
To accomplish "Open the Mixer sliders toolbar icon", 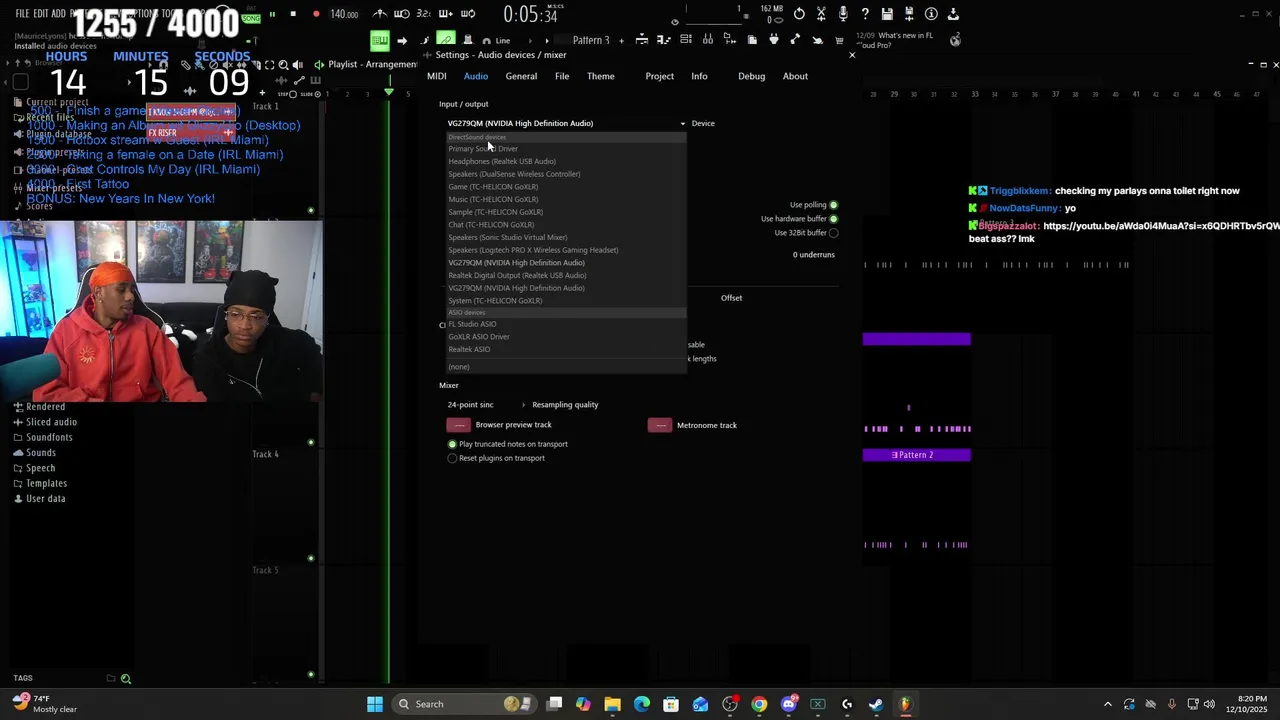I will click(708, 40).
